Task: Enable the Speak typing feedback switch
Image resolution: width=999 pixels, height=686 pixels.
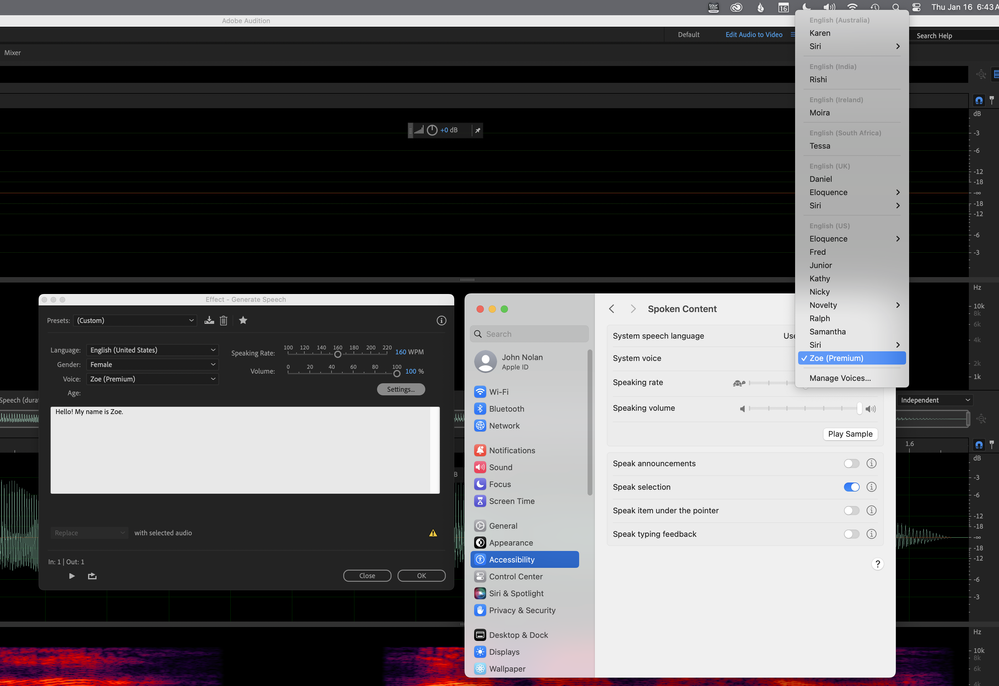Action: 851,534
